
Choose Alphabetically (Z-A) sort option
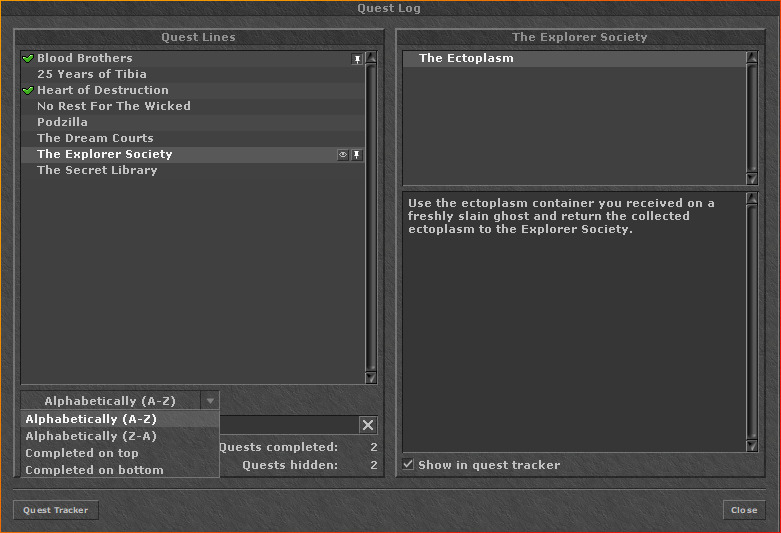coord(91,436)
